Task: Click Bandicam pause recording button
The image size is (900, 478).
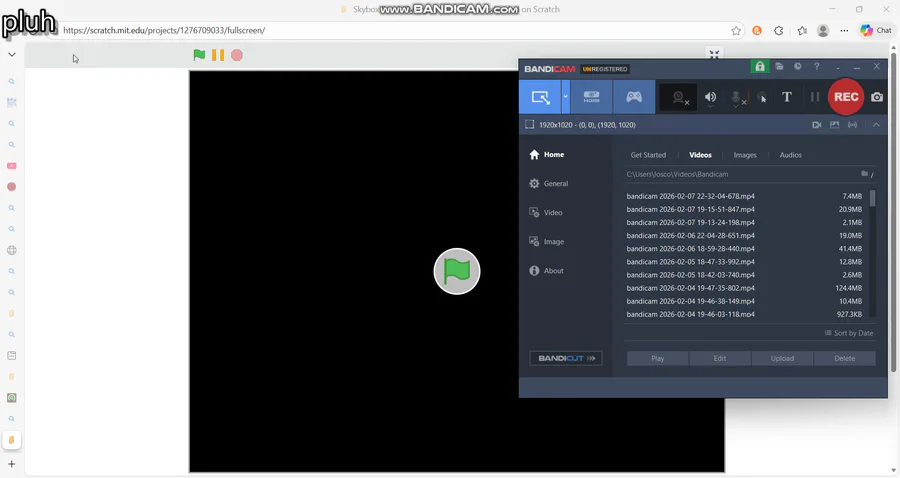Action: coord(814,97)
